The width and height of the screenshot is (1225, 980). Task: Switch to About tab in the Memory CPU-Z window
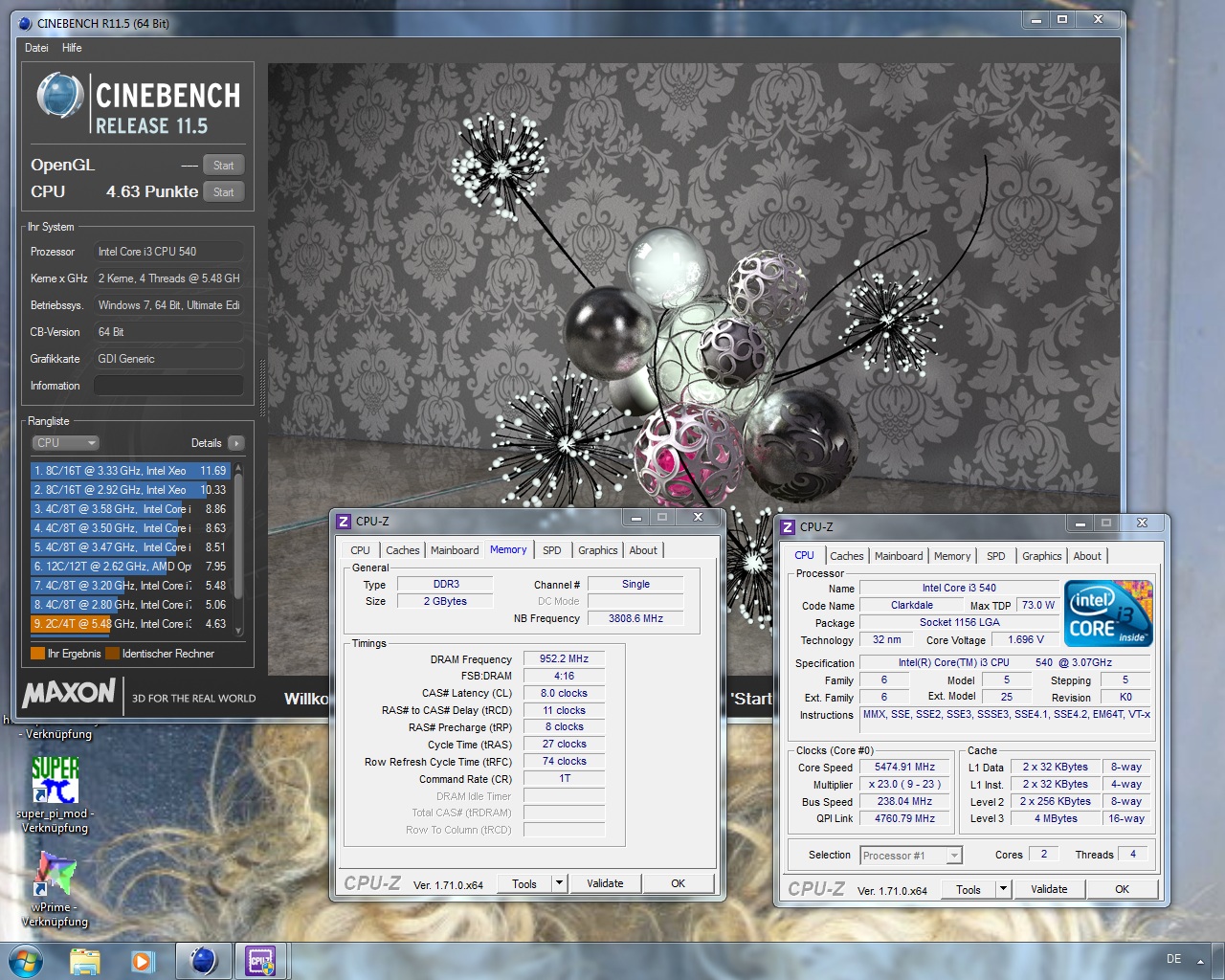coord(643,550)
